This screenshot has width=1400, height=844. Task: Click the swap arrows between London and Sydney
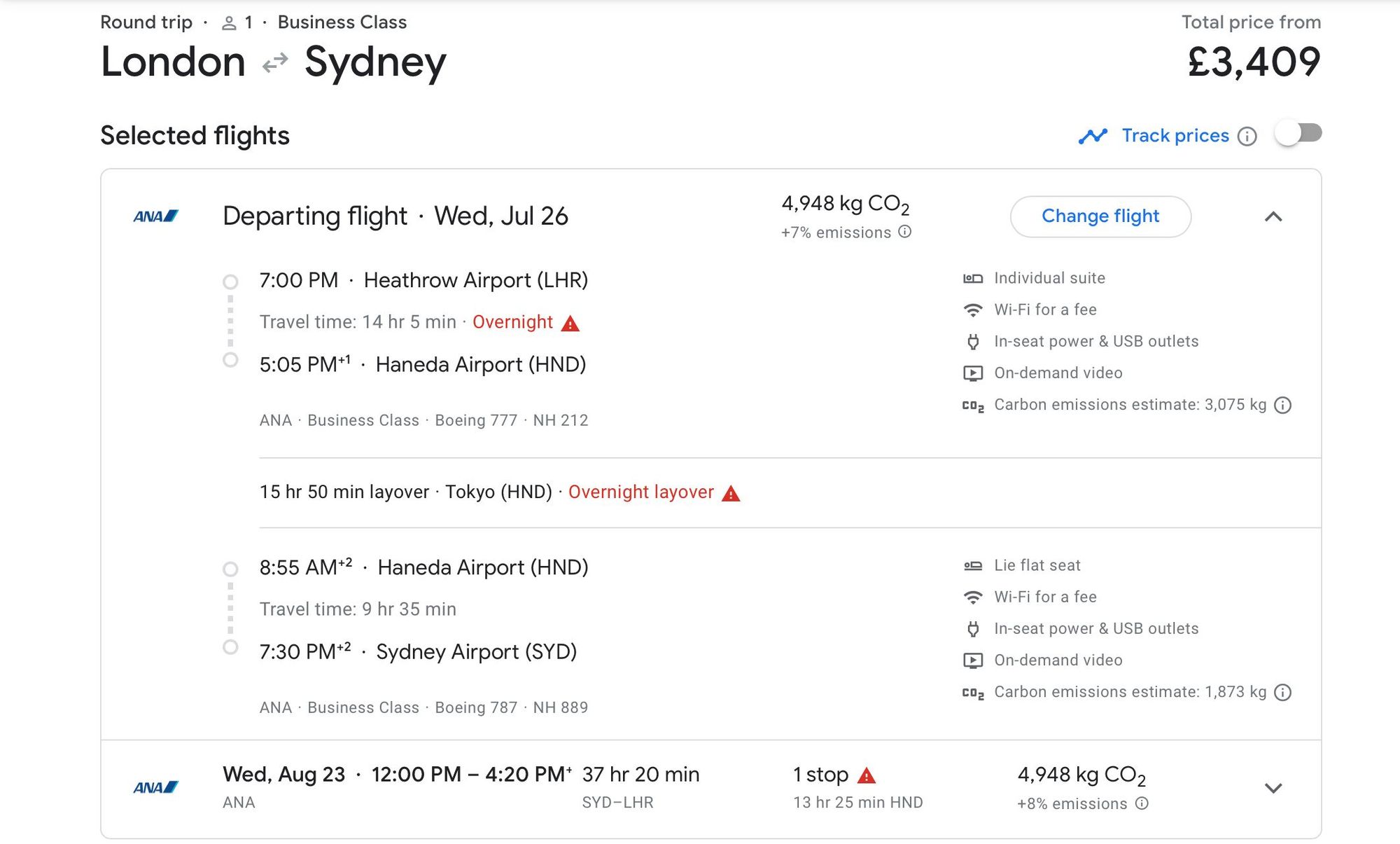tap(275, 63)
